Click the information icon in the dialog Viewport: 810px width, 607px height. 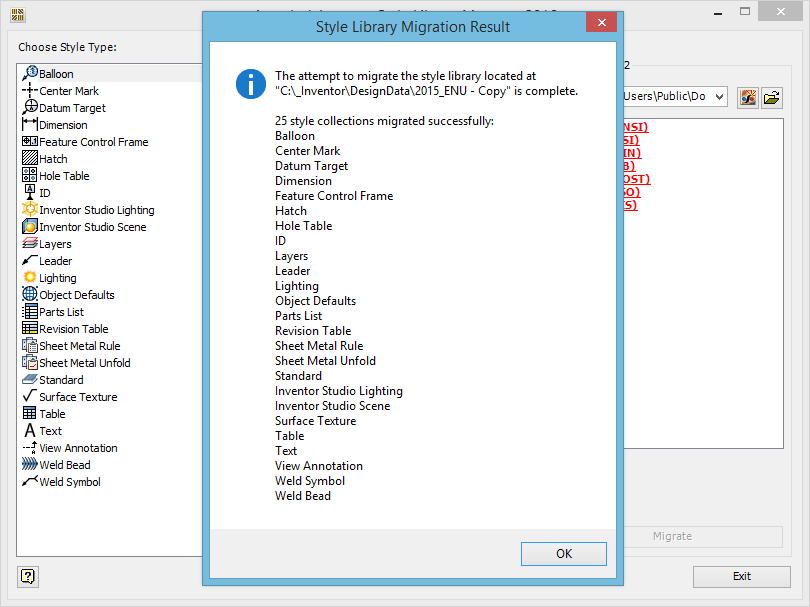click(250, 84)
